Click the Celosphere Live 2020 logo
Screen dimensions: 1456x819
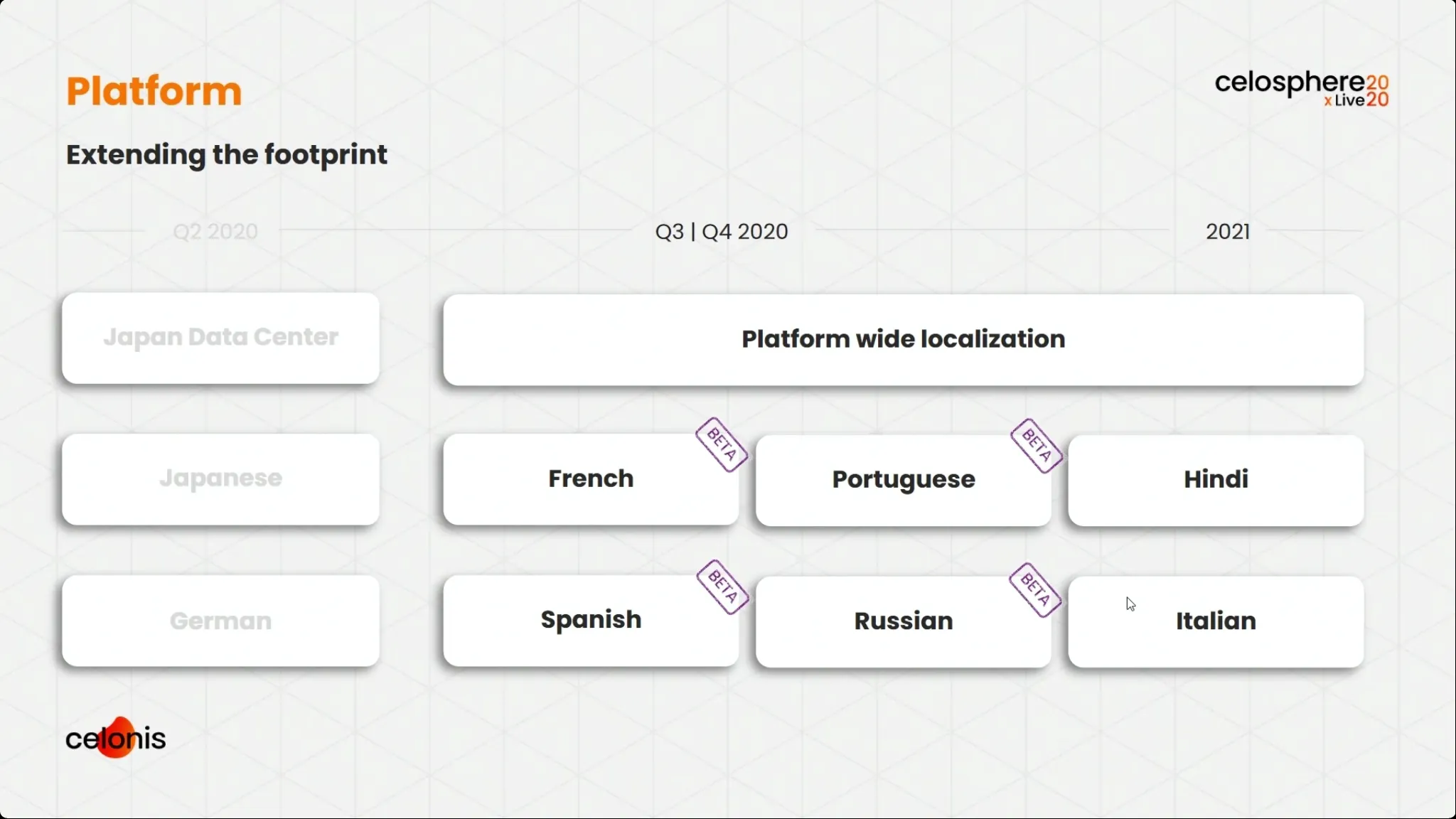click(1302, 89)
